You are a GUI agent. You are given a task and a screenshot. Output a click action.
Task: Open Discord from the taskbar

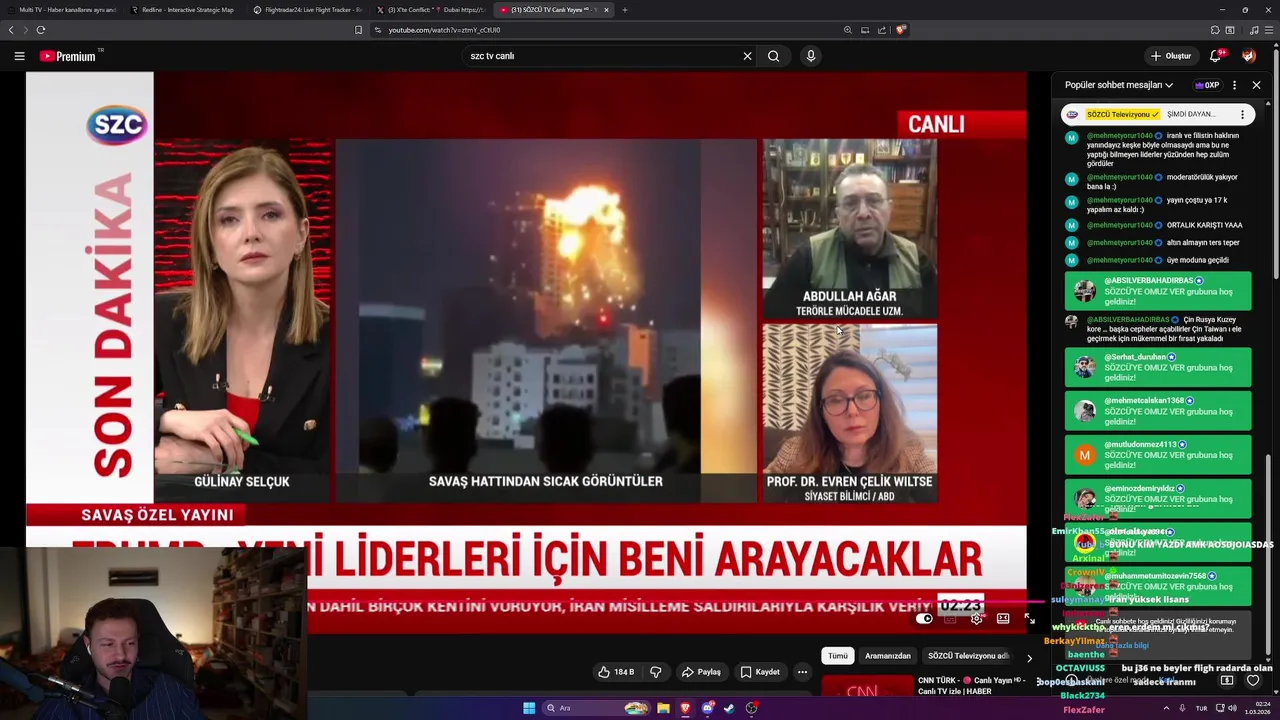[x=707, y=708]
